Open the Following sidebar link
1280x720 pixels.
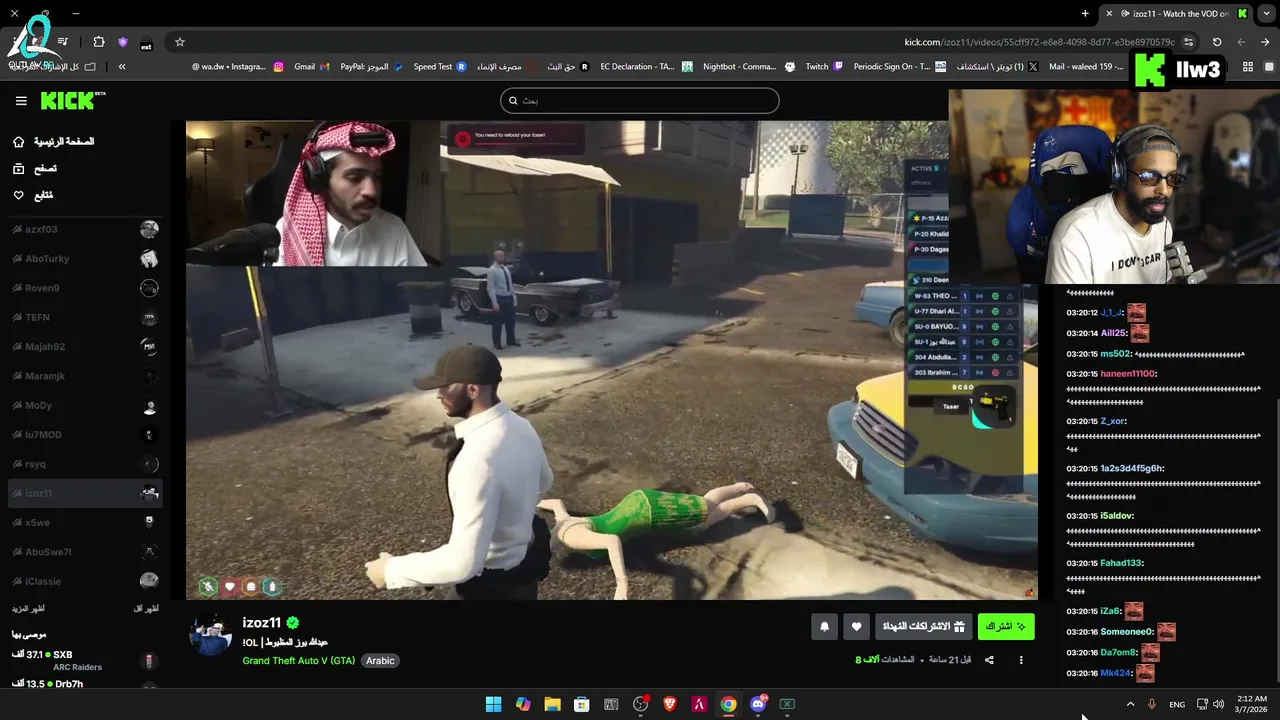click(33, 195)
